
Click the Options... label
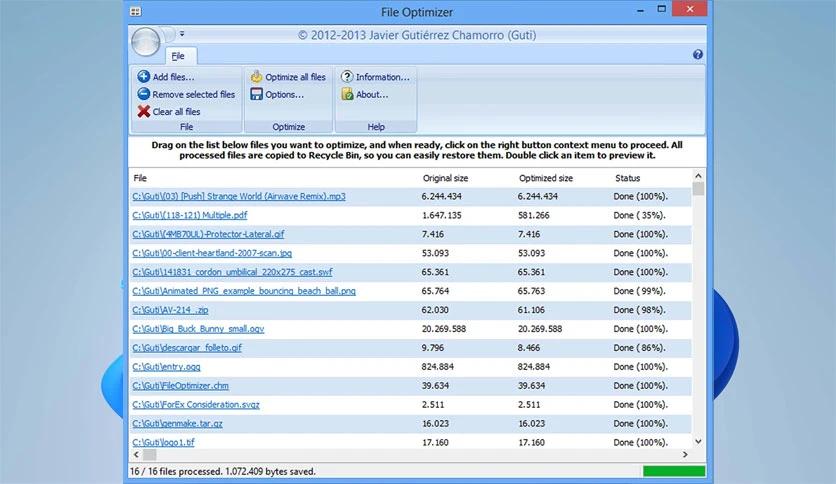click(x=285, y=94)
